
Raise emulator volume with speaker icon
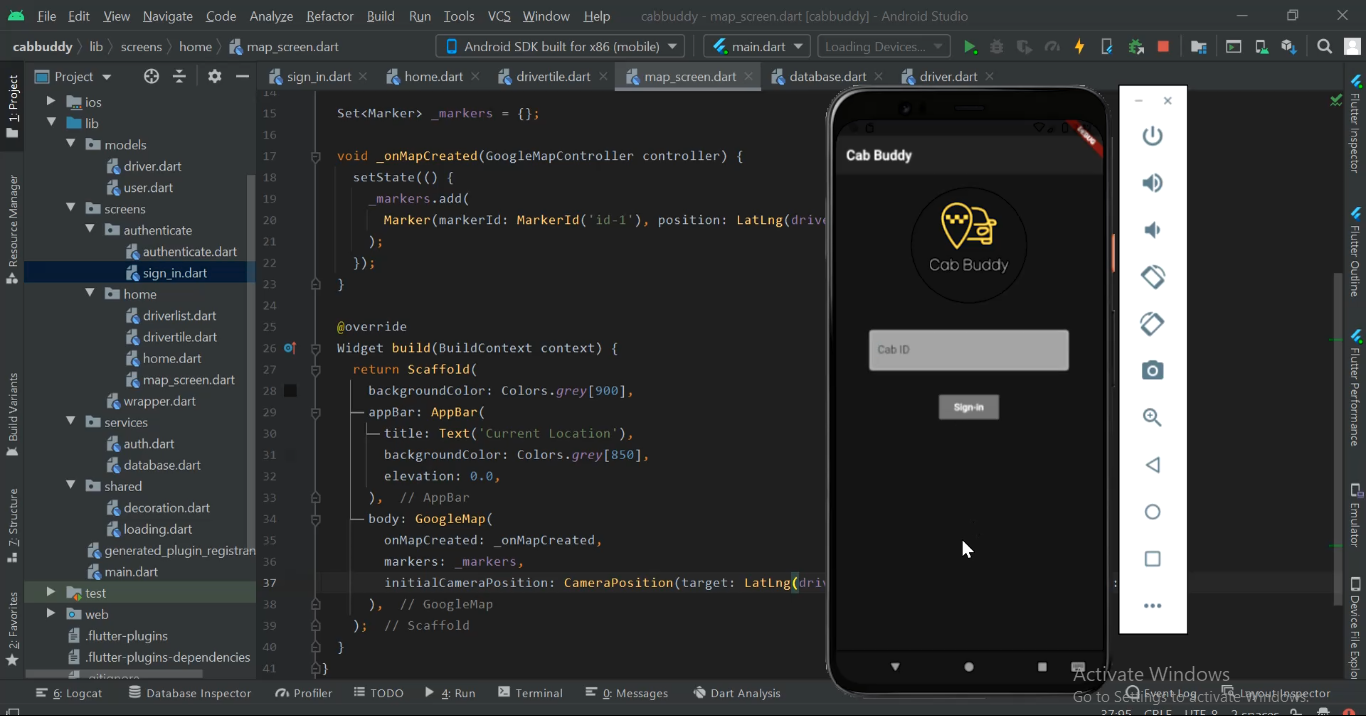(x=1153, y=183)
